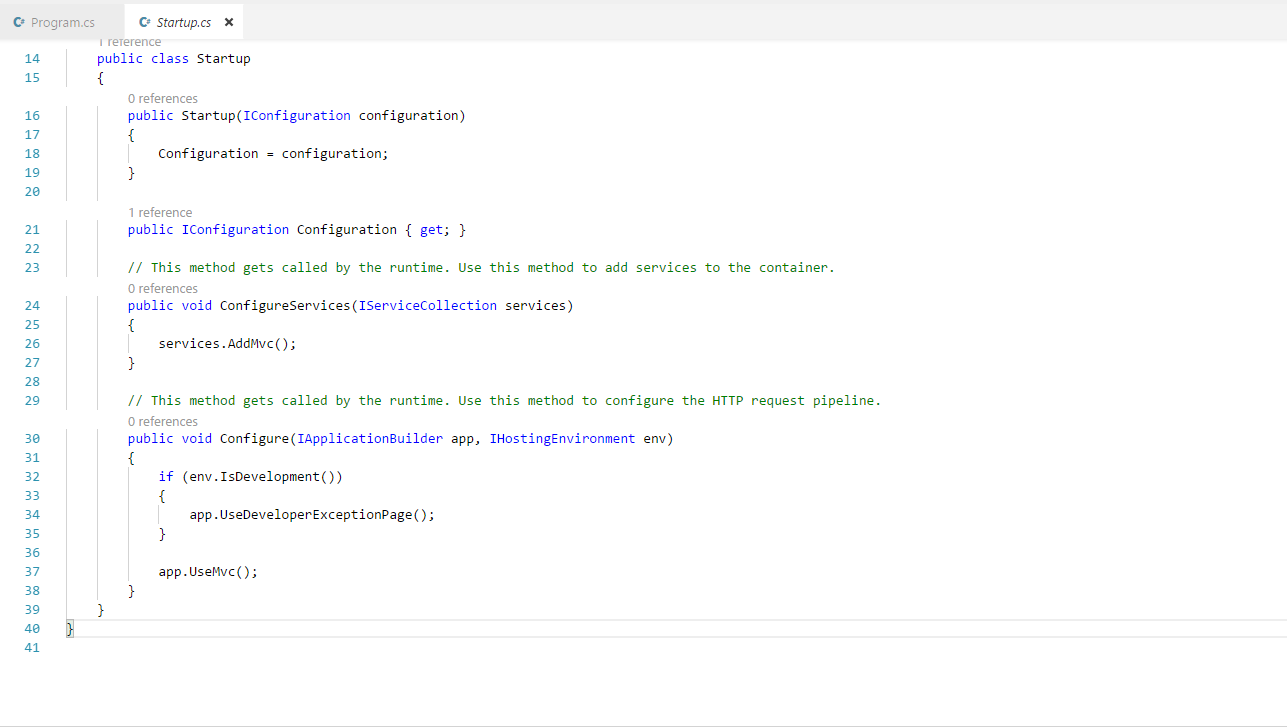The height and width of the screenshot is (727, 1287).
Task: Click the app.UseMvc call on line 37
Action: [x=208, y=572]
